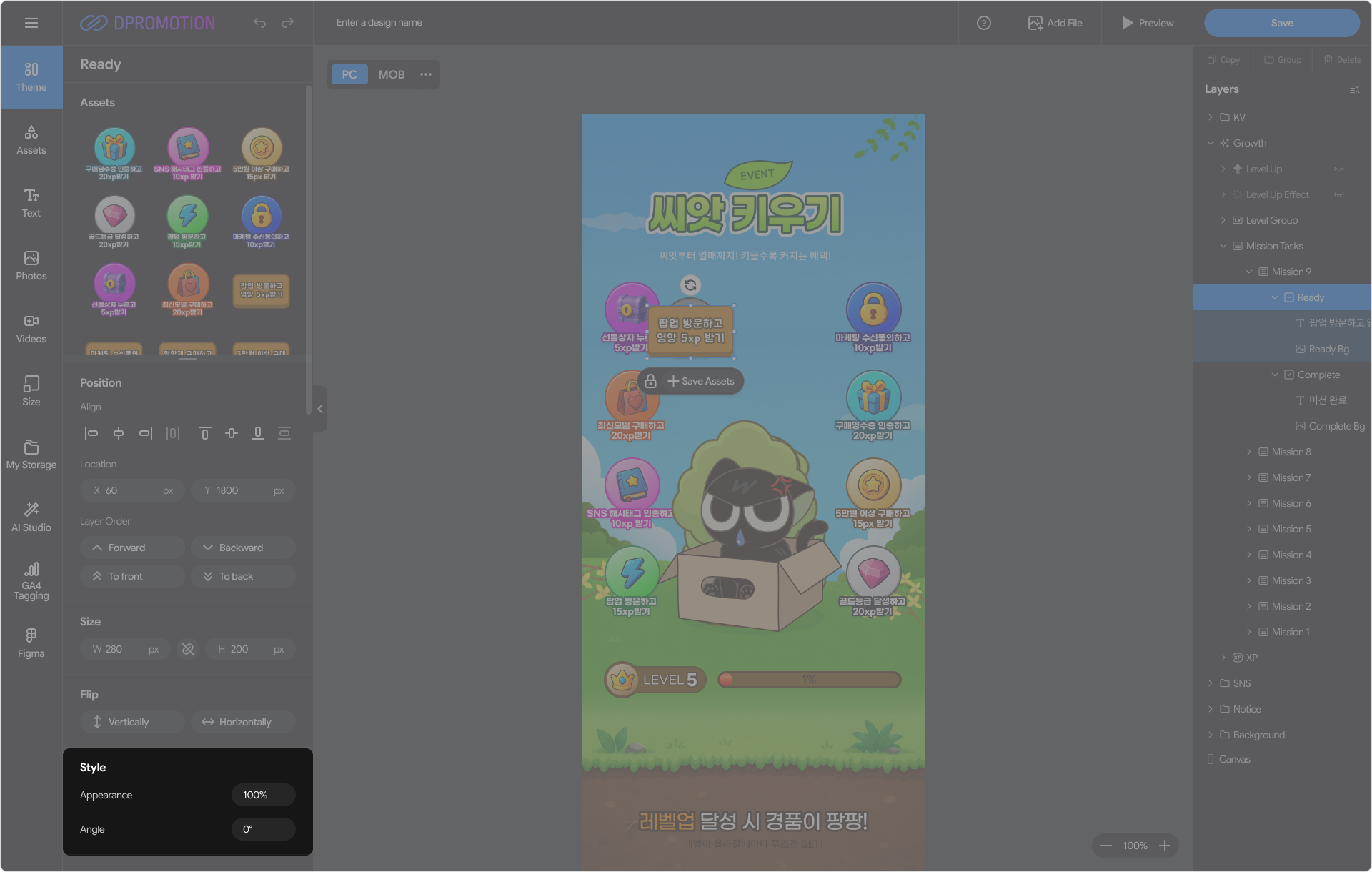The image size is (1372, 872).
Task: Select the Theme sidebar tab
Action: point(31,77)
